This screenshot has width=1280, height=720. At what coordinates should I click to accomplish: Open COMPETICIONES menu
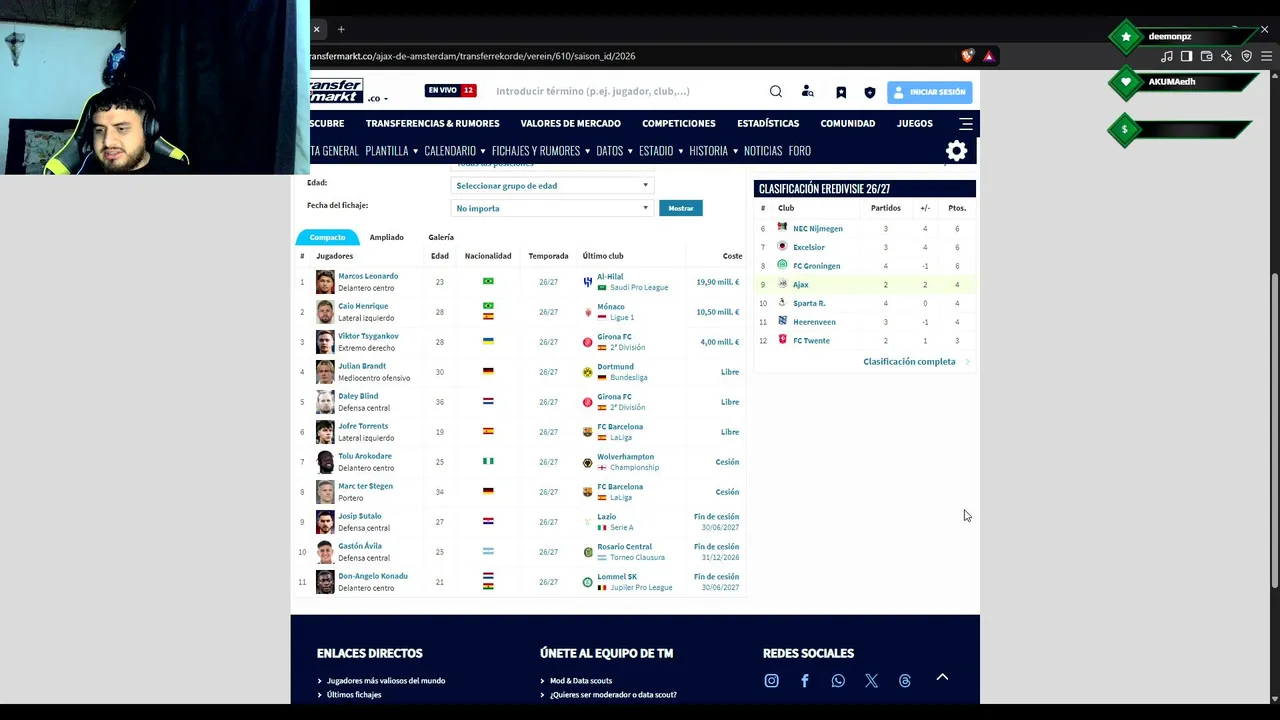[679, 124]
